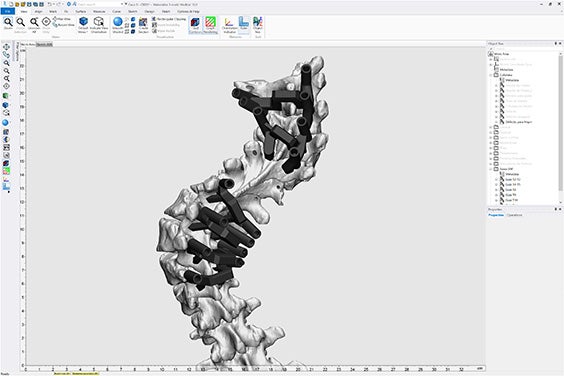
Task: Open the Default Views dropdown arrow
Action: click(x=87, y=32)
